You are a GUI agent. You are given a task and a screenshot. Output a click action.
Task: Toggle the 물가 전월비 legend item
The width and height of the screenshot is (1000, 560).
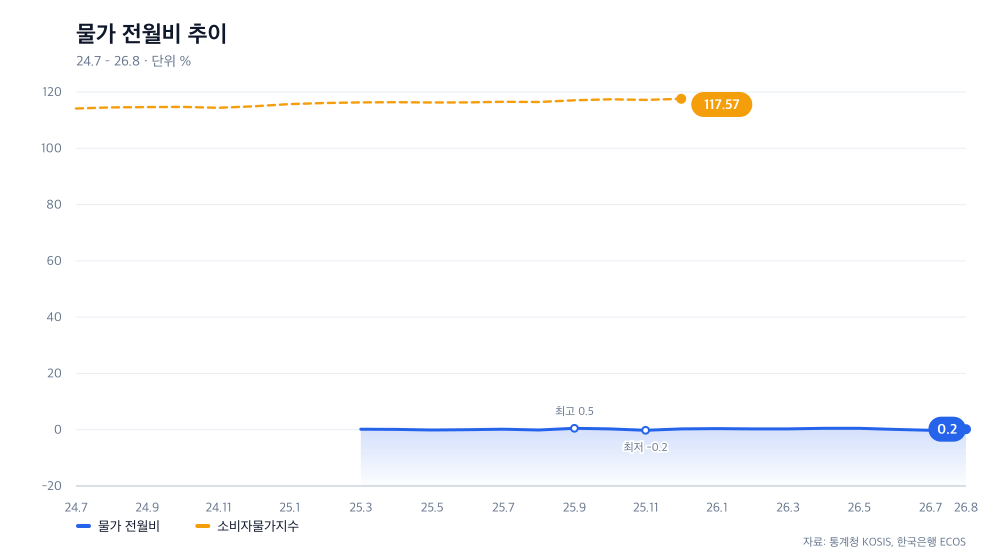(x=117, y=526)
